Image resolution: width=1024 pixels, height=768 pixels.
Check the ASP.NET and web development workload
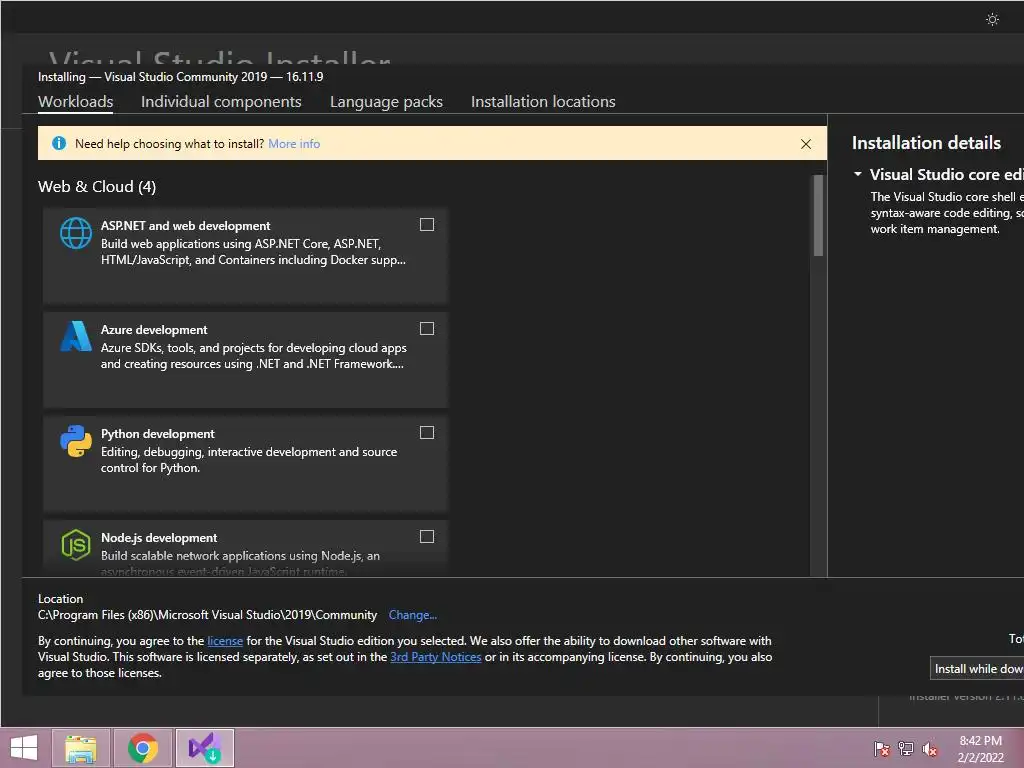point(426,225)
